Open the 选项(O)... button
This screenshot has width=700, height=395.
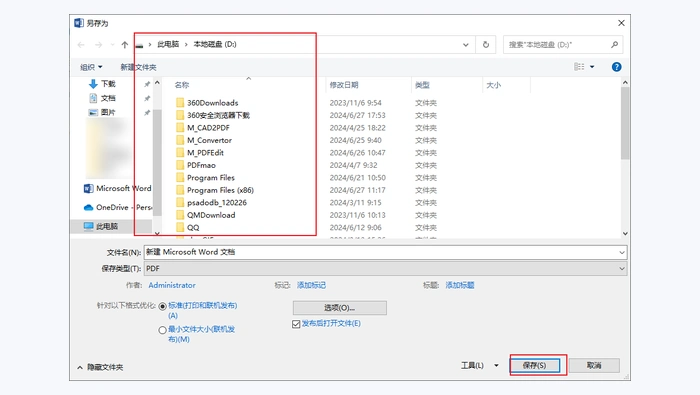[340, 308]
